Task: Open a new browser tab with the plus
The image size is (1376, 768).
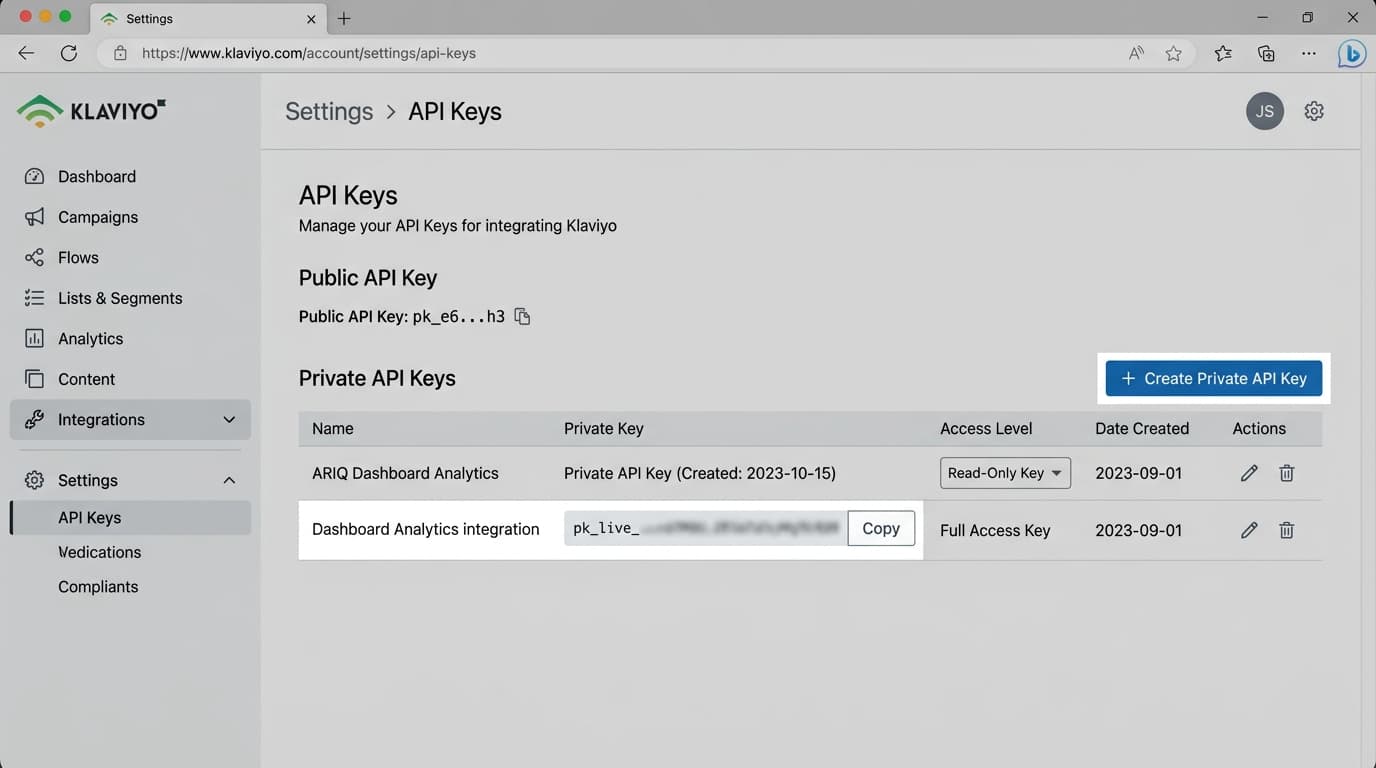Action: [344, 19]
